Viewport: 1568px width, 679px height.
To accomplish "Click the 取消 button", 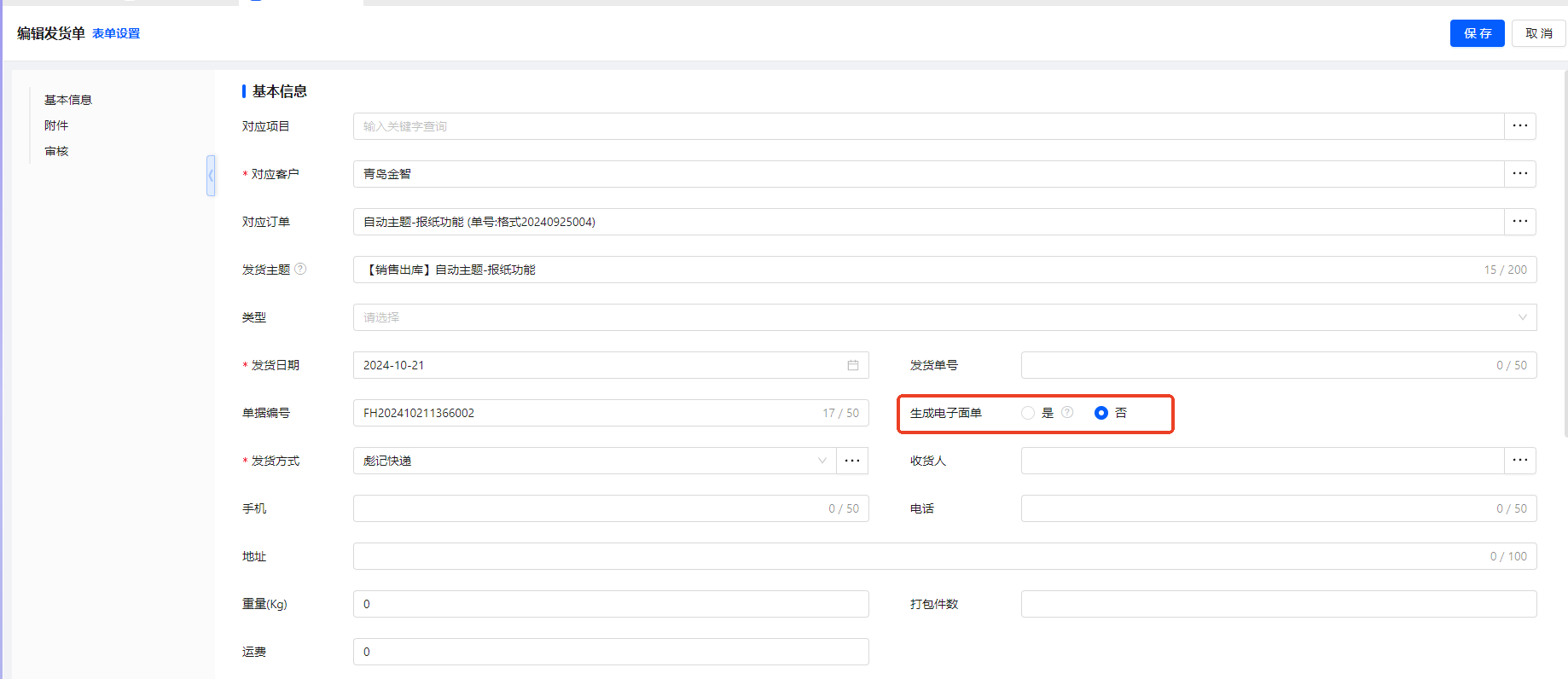I will (x=1538, y=33).
